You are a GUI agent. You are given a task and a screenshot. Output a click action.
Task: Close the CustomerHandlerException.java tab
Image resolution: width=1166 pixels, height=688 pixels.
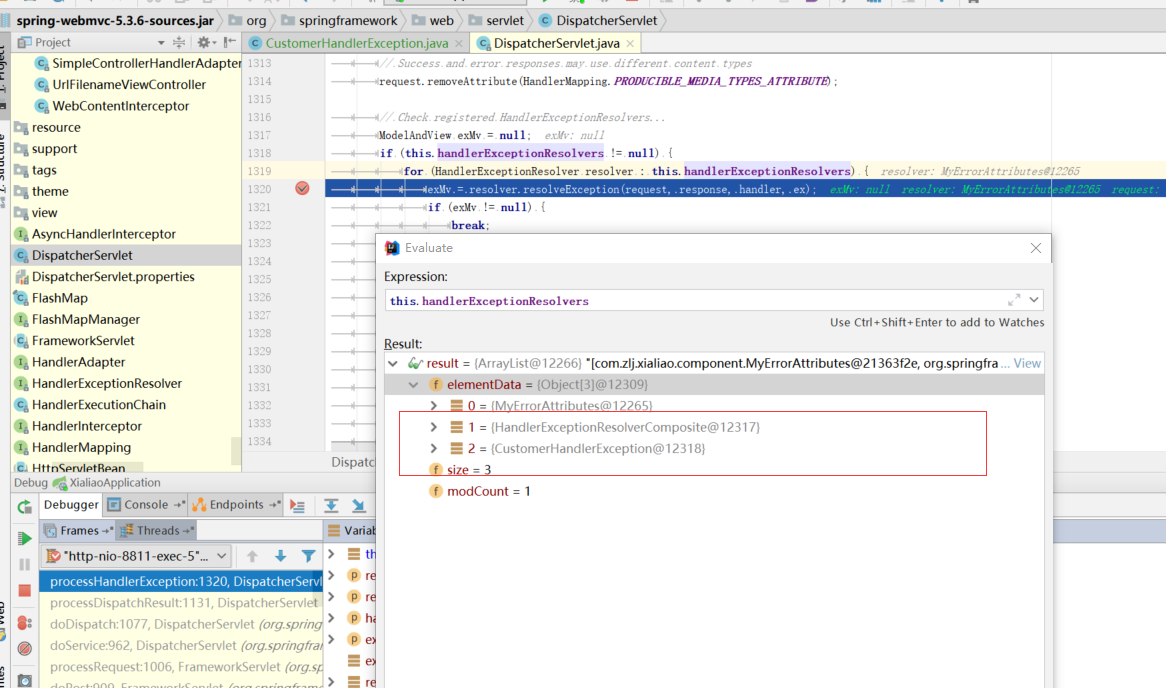[x=459, y=43]
